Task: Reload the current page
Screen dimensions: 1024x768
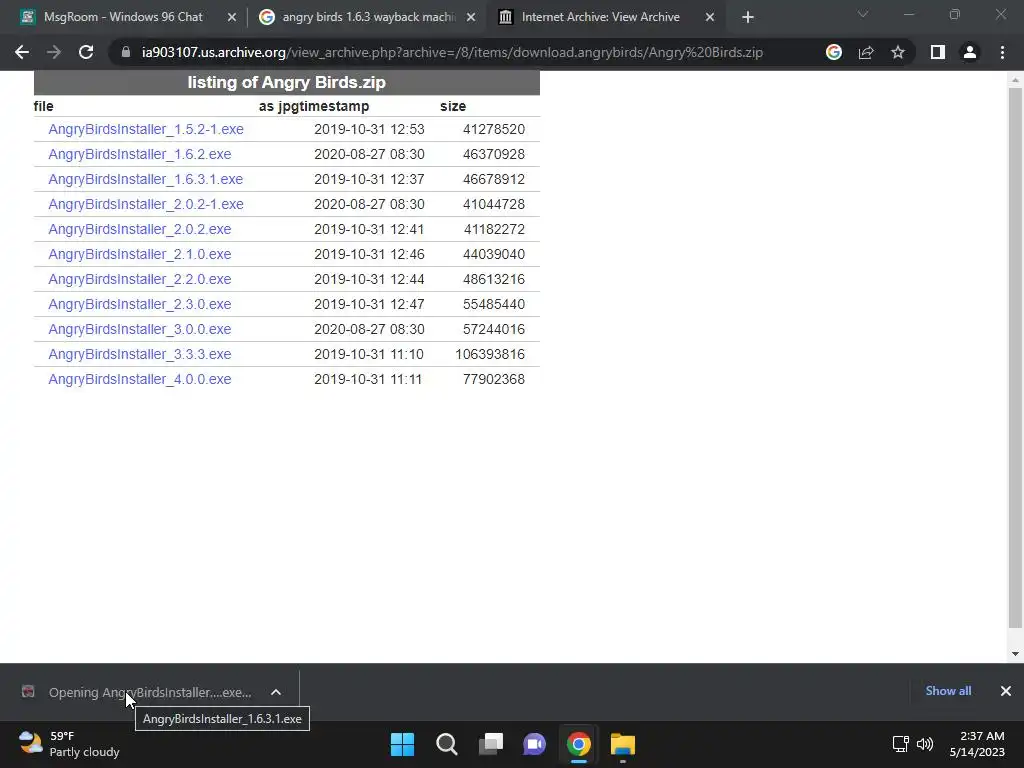Action: [x=86, y=52]
